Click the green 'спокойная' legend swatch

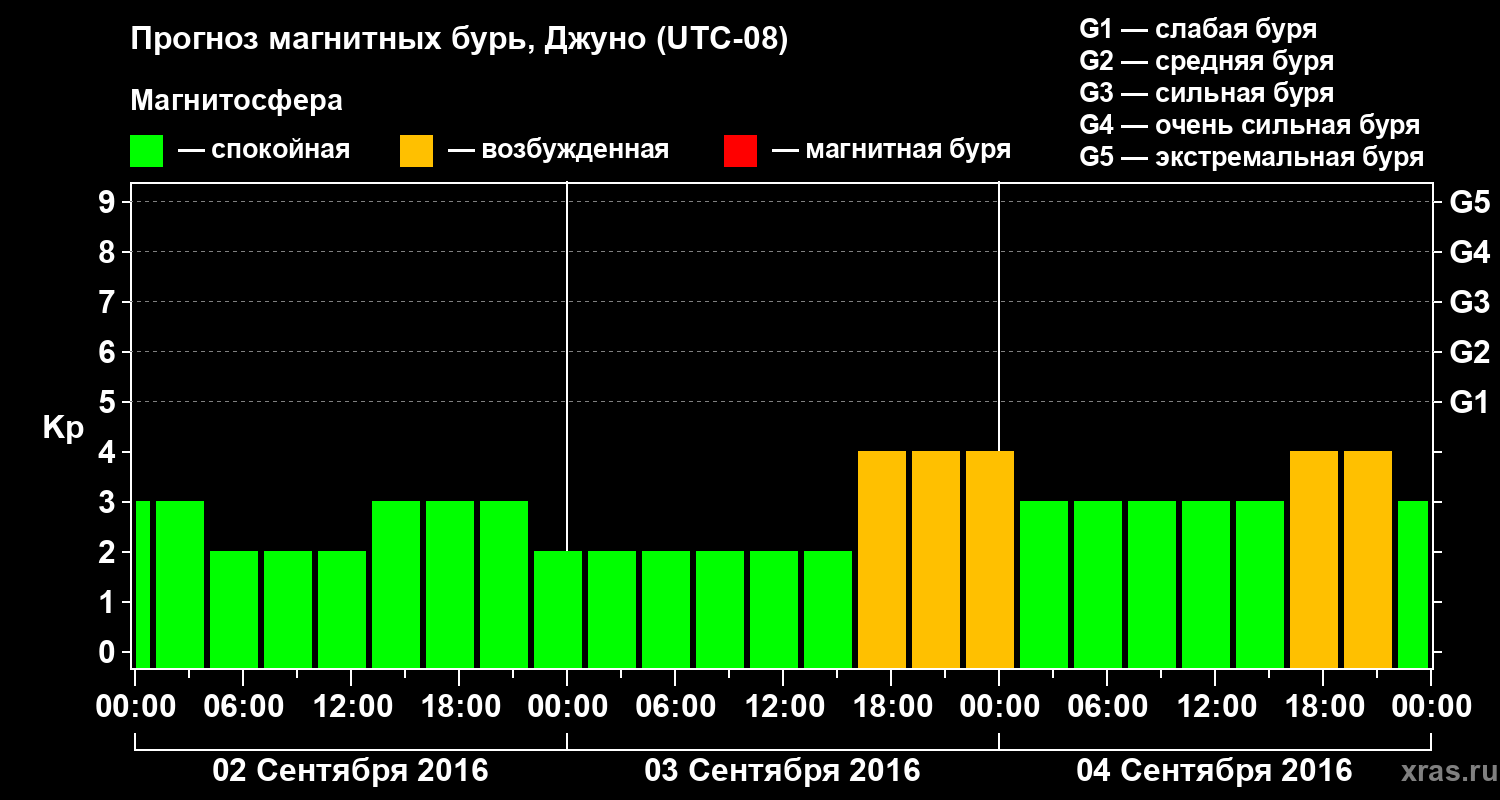click(x=146, y=151)
